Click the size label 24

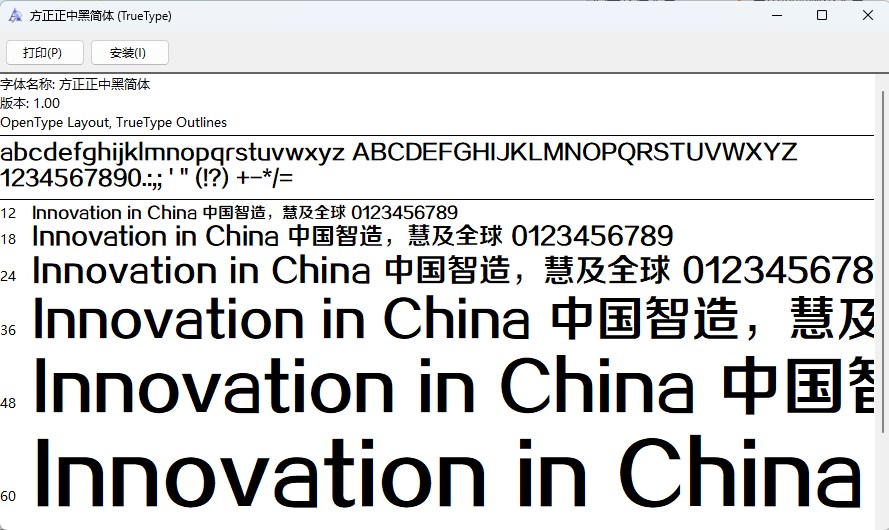click(8, 276)
